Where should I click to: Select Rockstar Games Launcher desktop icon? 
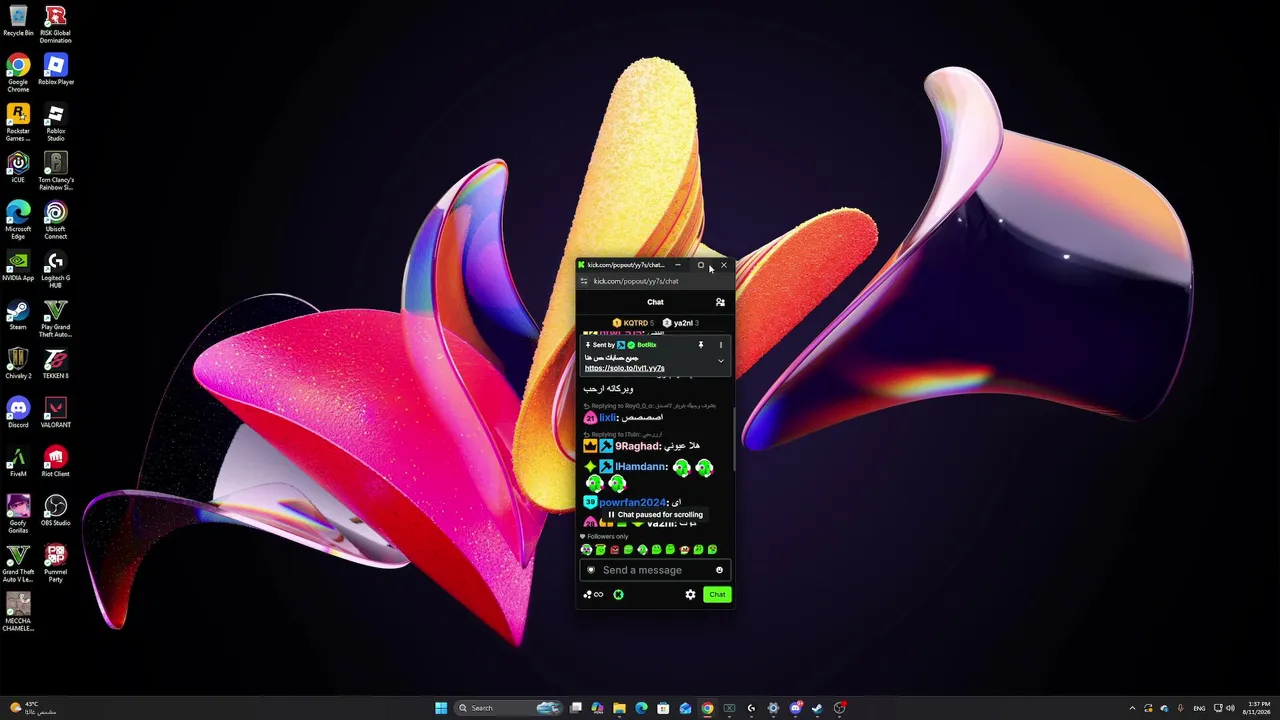pyautogui.click(x=18, y=122)
